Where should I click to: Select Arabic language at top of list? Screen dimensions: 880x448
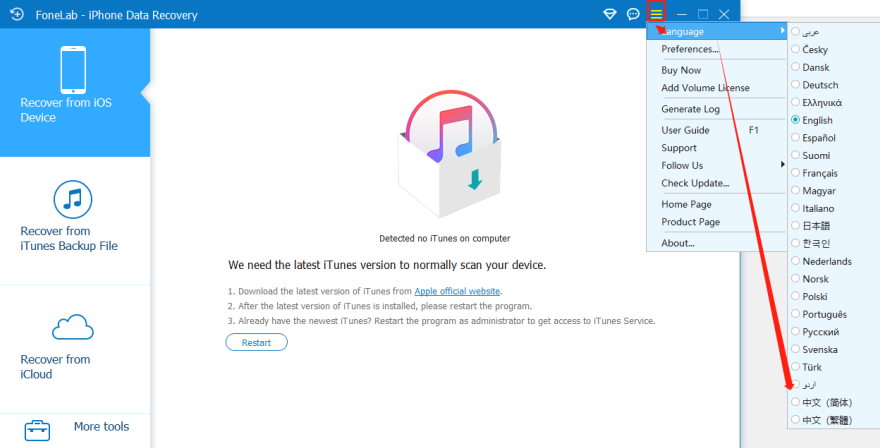795,32
